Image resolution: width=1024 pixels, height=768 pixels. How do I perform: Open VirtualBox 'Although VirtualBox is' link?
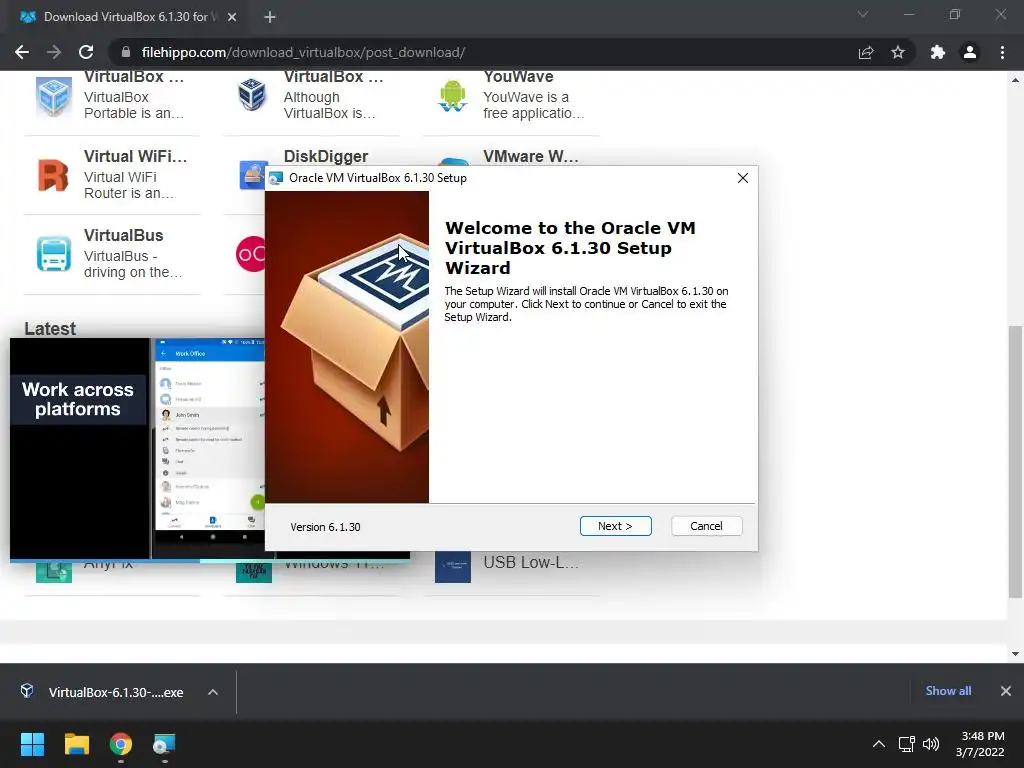pos(334,76)
